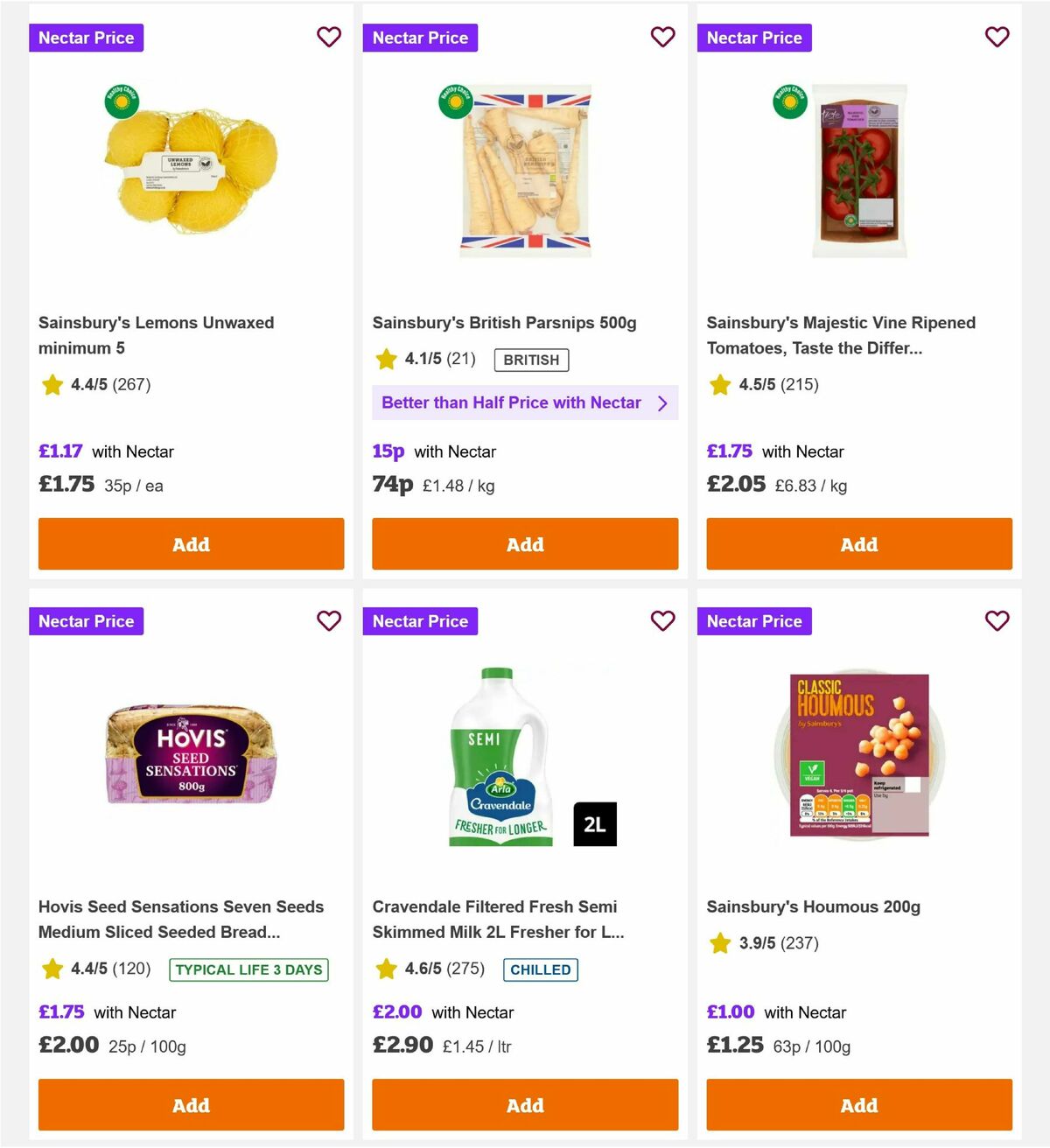The height and width of the screenshot is (1148, 1050).
Task: Favourite the Sainsbury's Lemons Unwaxed product
Action: coord(329,38)
